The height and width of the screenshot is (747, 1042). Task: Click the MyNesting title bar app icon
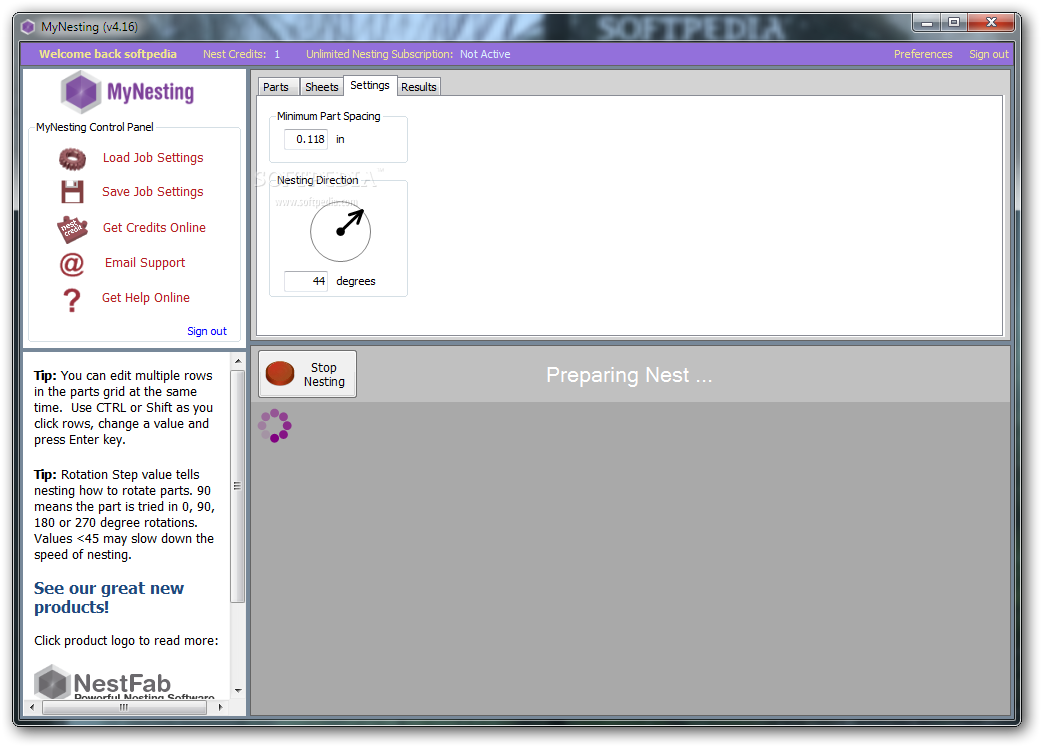point(28,27)
